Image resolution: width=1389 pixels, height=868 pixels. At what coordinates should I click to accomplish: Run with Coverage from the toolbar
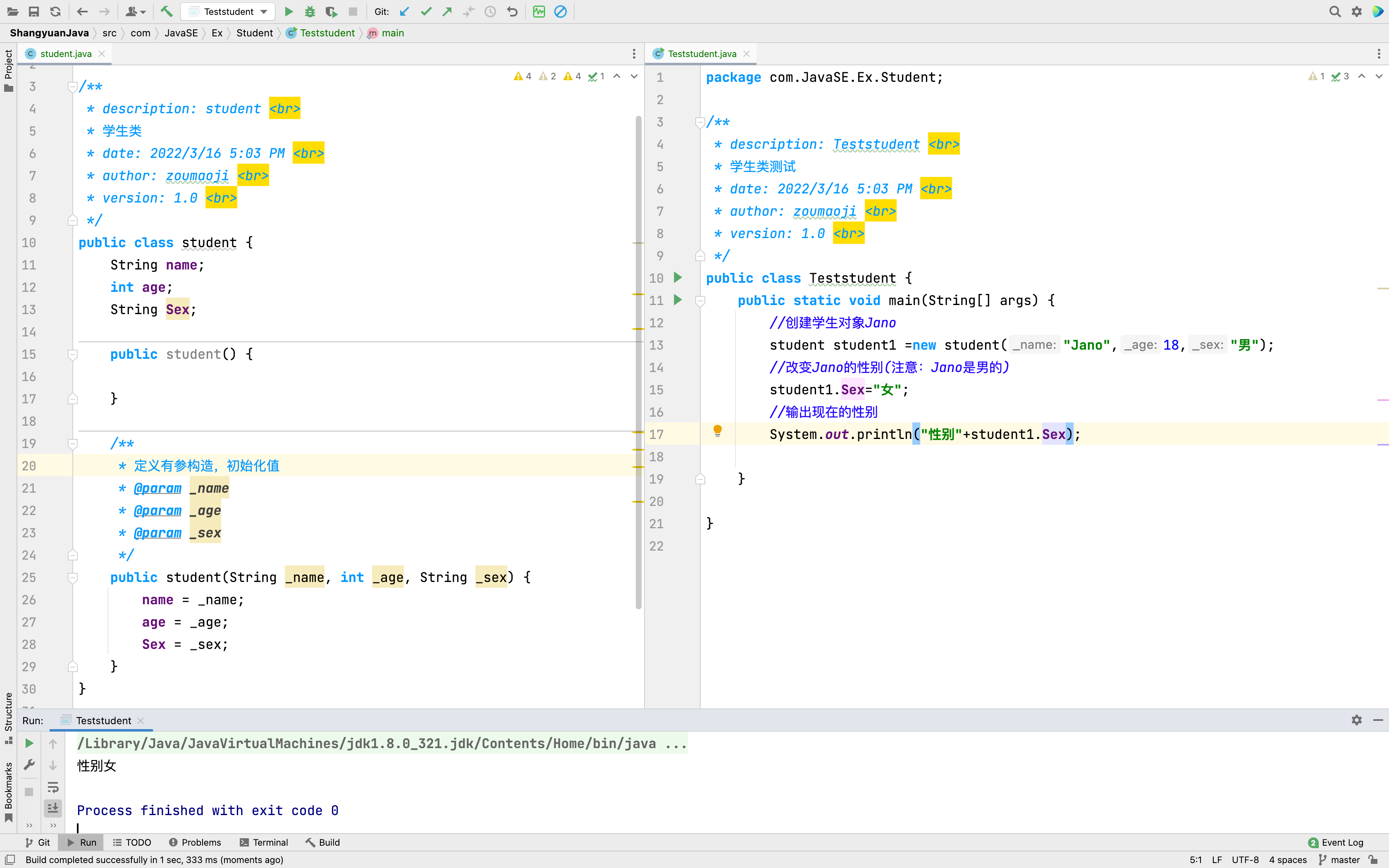331,12
